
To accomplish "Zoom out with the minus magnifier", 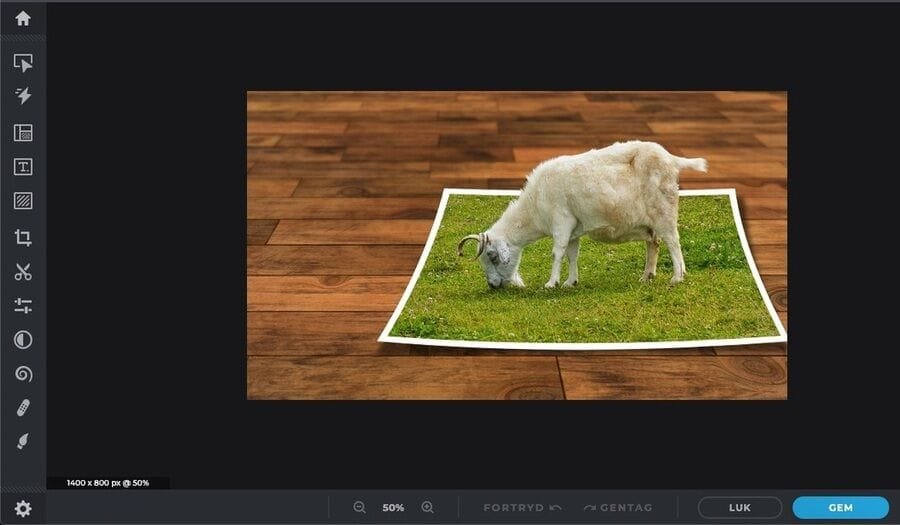I will [359, 507].
